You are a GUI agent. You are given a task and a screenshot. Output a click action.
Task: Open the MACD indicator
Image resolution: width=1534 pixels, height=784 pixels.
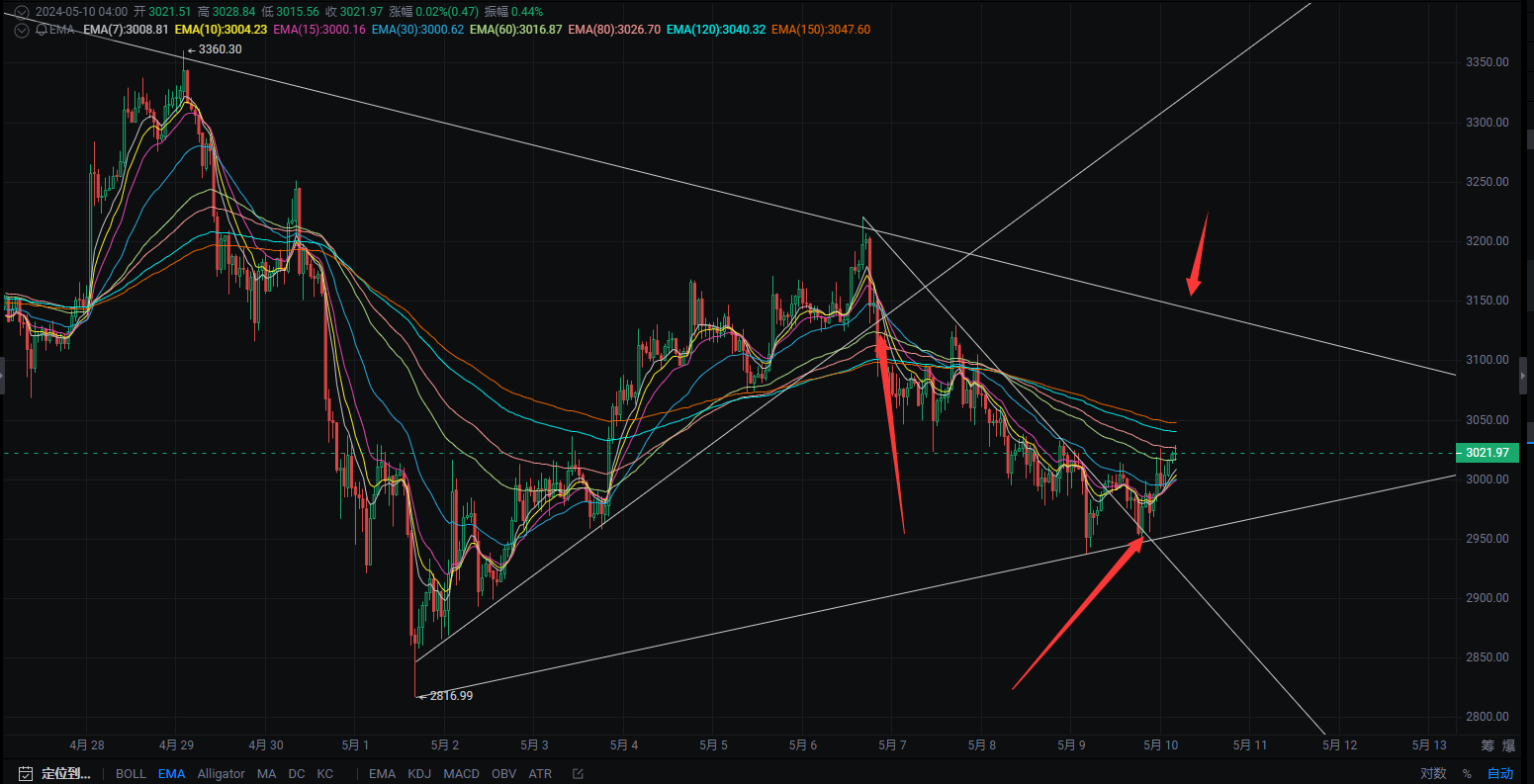click(461, 773)
